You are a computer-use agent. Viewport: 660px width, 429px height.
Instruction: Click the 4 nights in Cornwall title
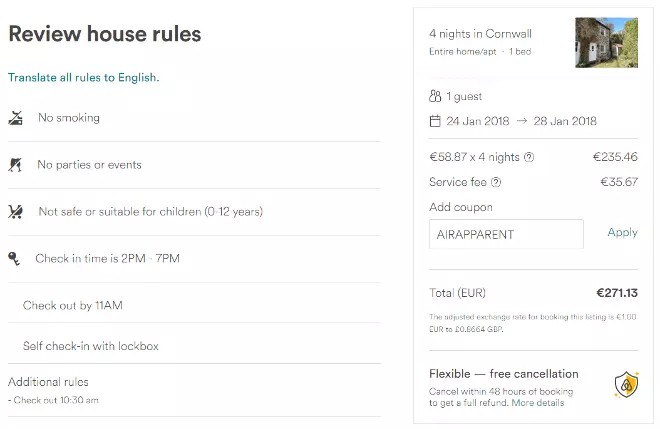click(482, 32)
